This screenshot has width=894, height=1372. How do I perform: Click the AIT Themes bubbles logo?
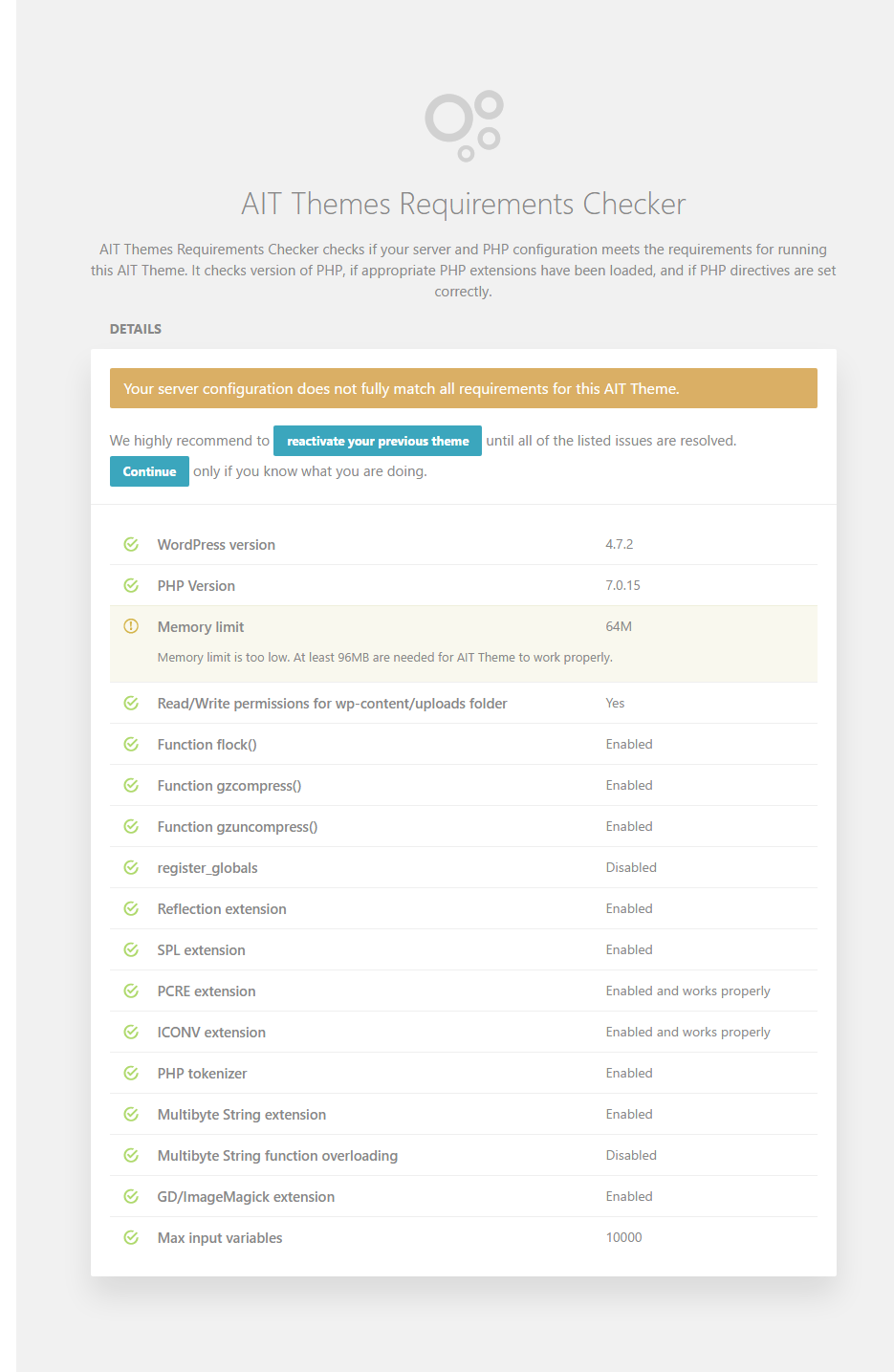tap(464, 126)
